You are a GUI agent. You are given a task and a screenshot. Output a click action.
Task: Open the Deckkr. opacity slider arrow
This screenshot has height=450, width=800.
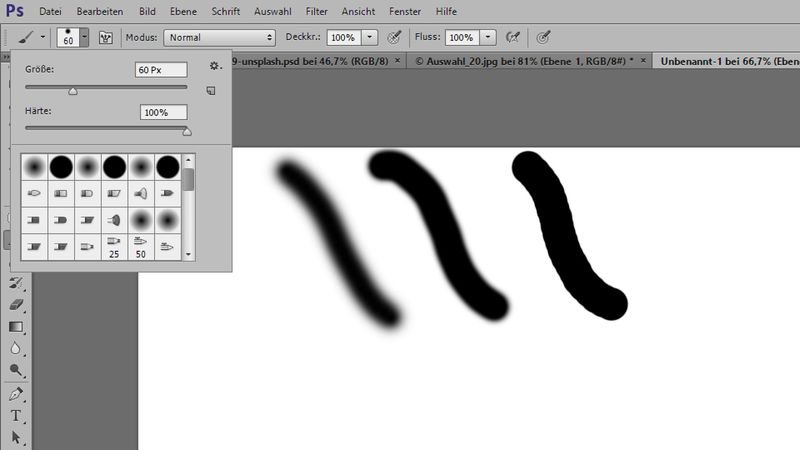[x=370, y=37]
